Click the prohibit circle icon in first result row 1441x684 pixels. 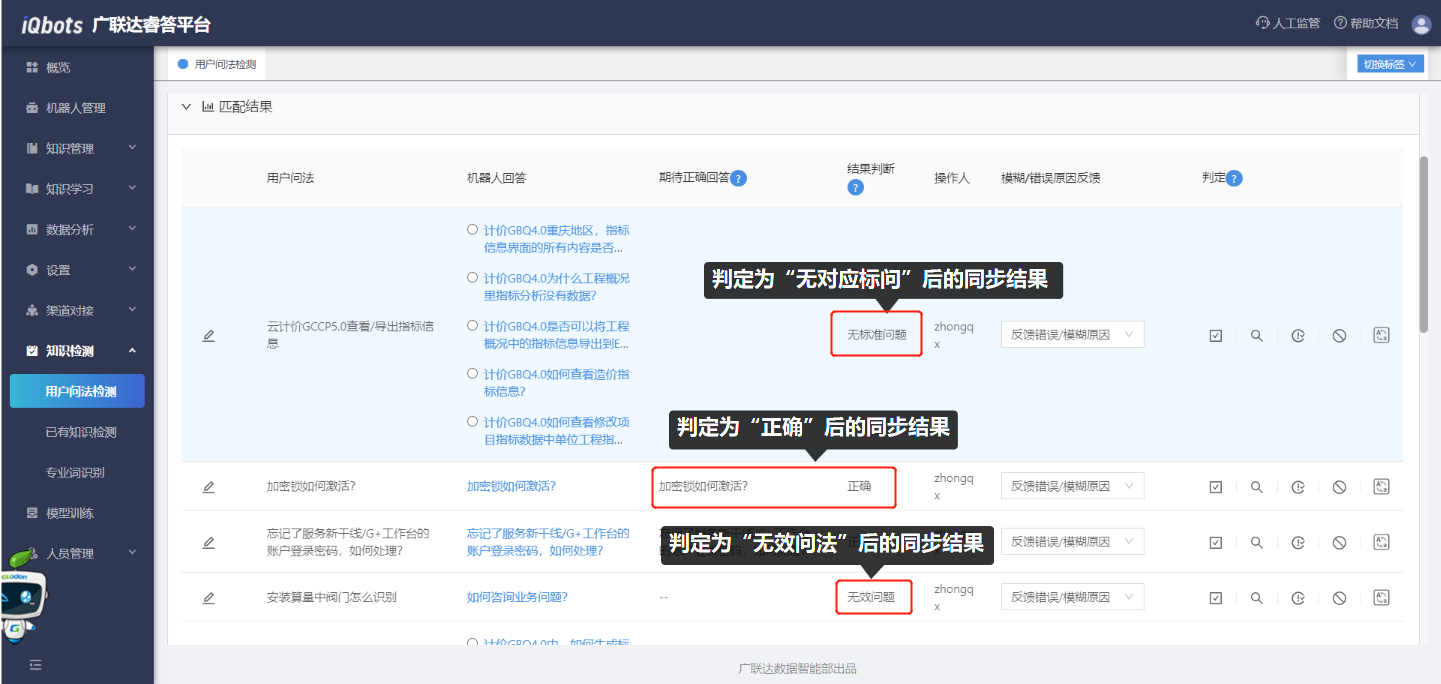pyautogui.click(x=1339, y=336)
